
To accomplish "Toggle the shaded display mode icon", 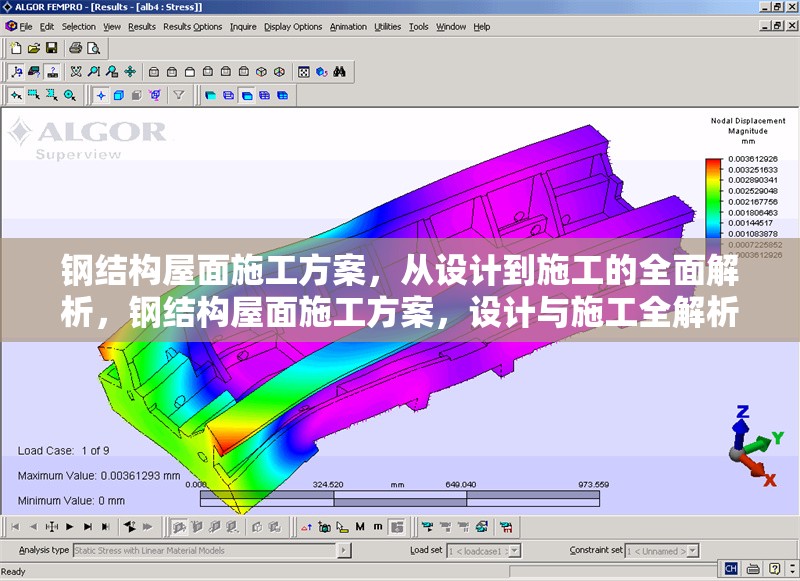I will point(118,95).
